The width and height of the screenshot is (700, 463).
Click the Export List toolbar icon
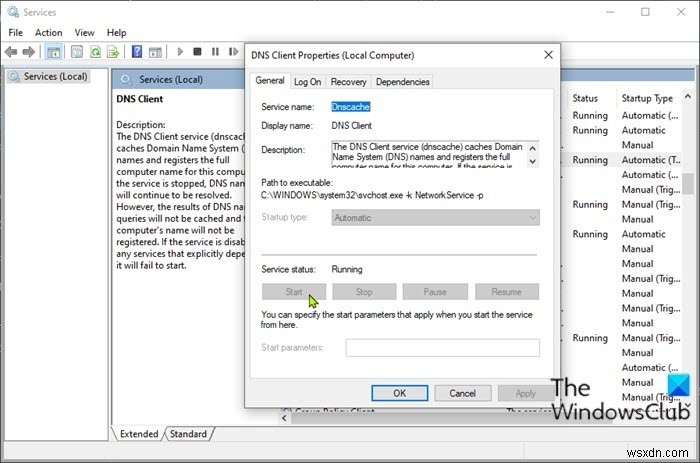click(x=113, y=52)
